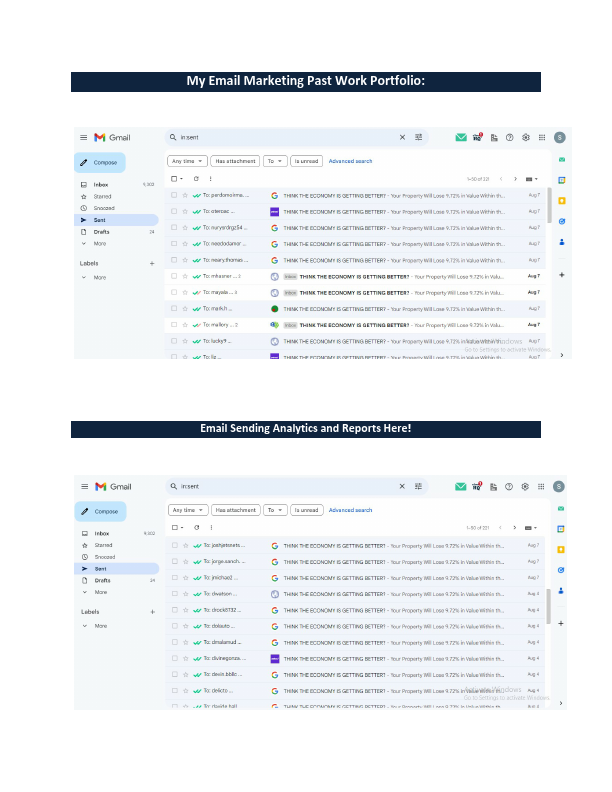Open main menu hamburger in Analytics Gmail
Viewport: 612px width, 792px height.
pyautogui.click(x=84, y=486)
